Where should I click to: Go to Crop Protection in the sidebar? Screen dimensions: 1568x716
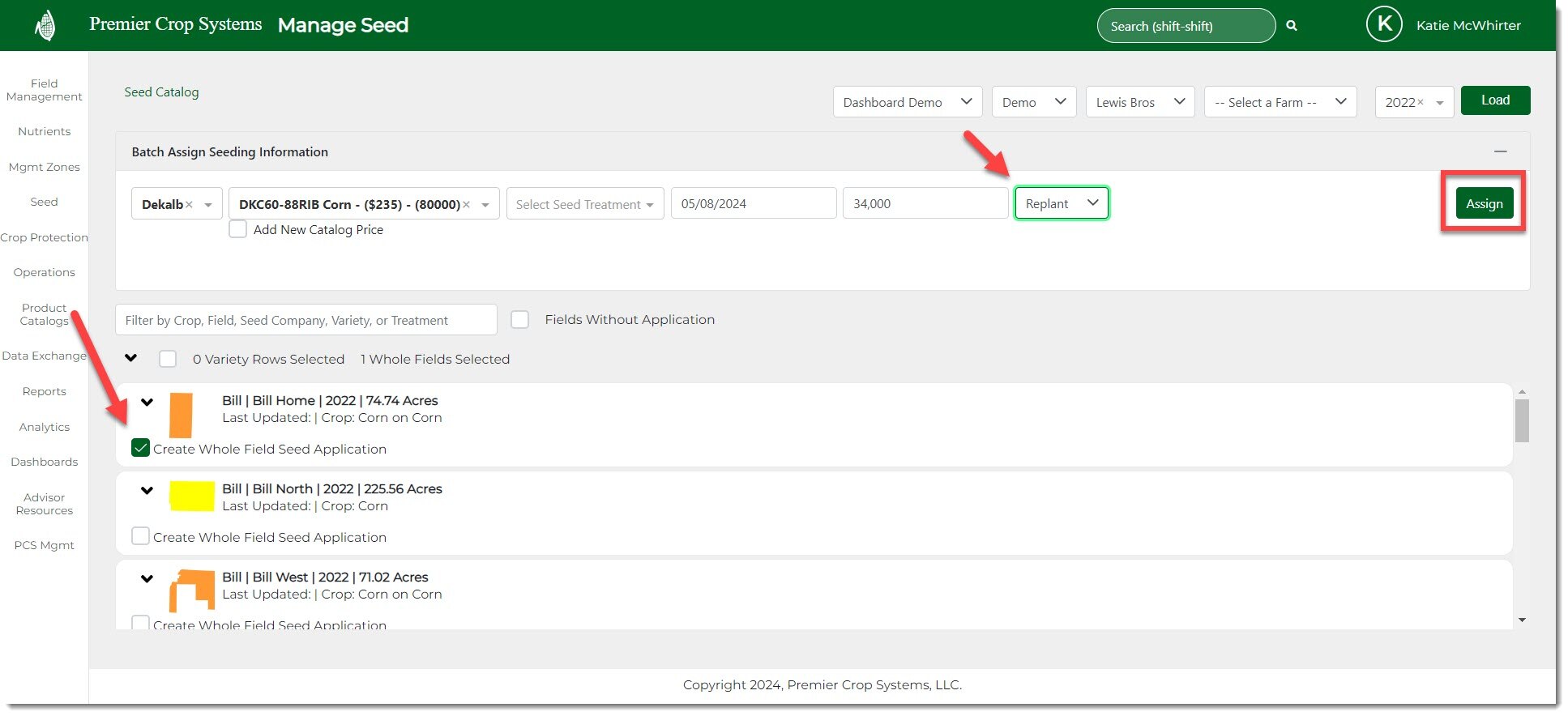(44, 237)
